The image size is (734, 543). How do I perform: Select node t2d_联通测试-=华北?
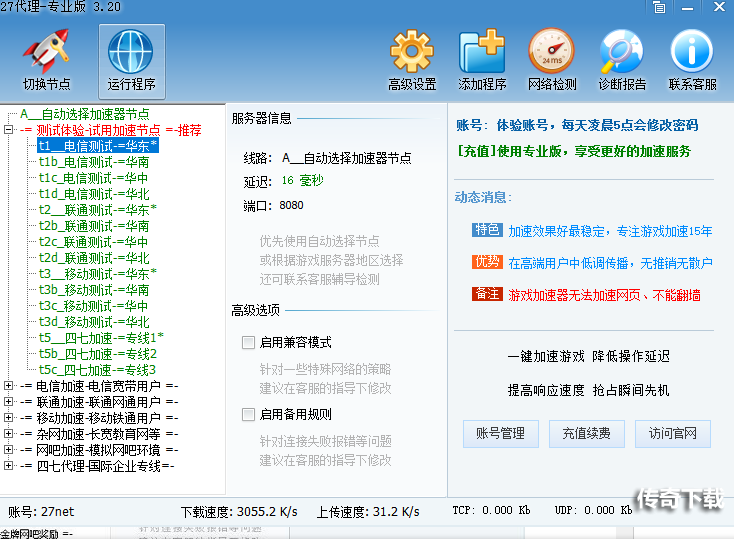(94, 258)
